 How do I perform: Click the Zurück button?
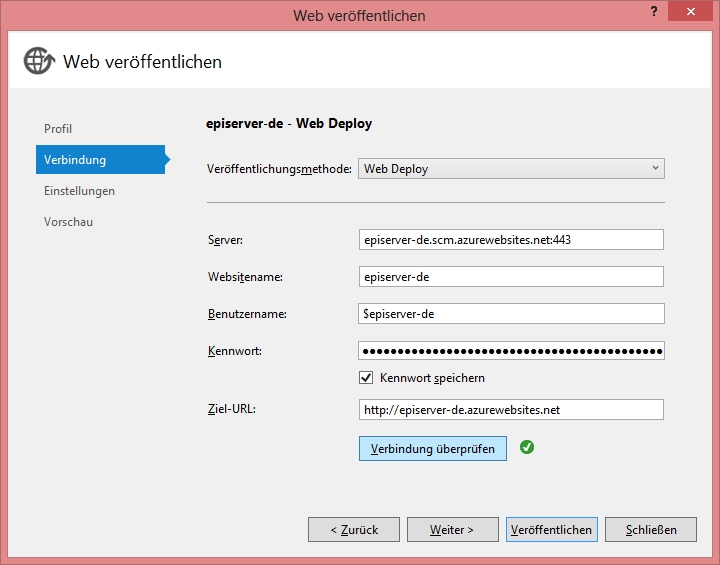353,530
